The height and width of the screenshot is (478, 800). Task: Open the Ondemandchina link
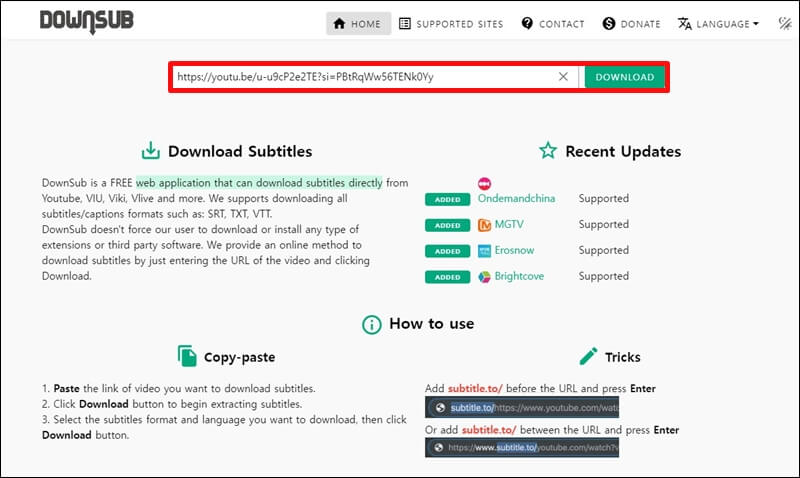click(x=516, y=198)
